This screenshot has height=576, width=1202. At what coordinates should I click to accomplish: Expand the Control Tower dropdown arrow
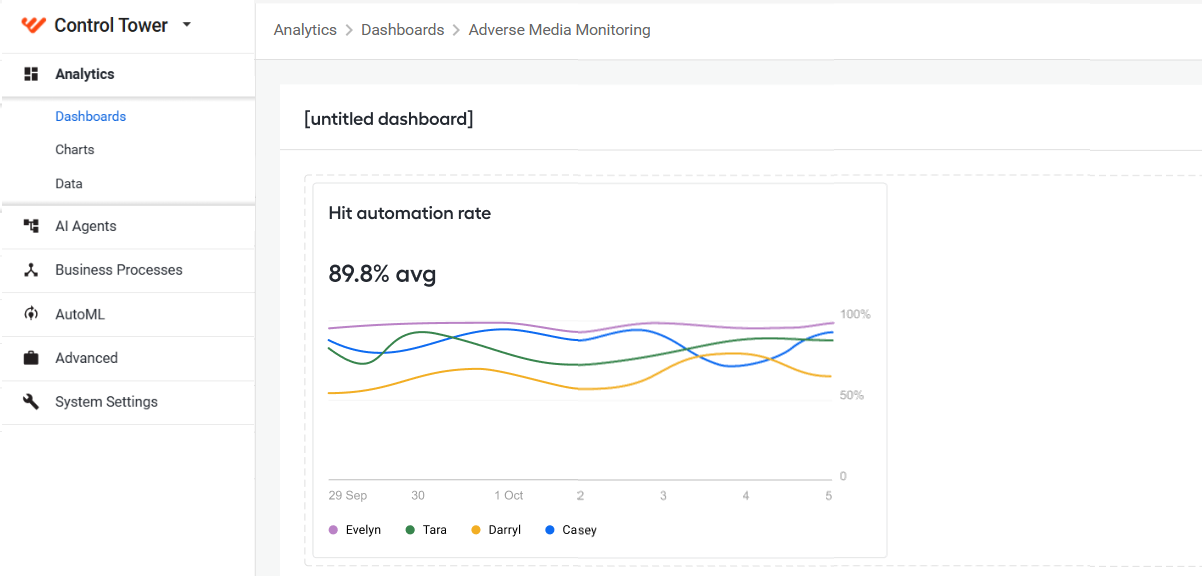point(187,25)
